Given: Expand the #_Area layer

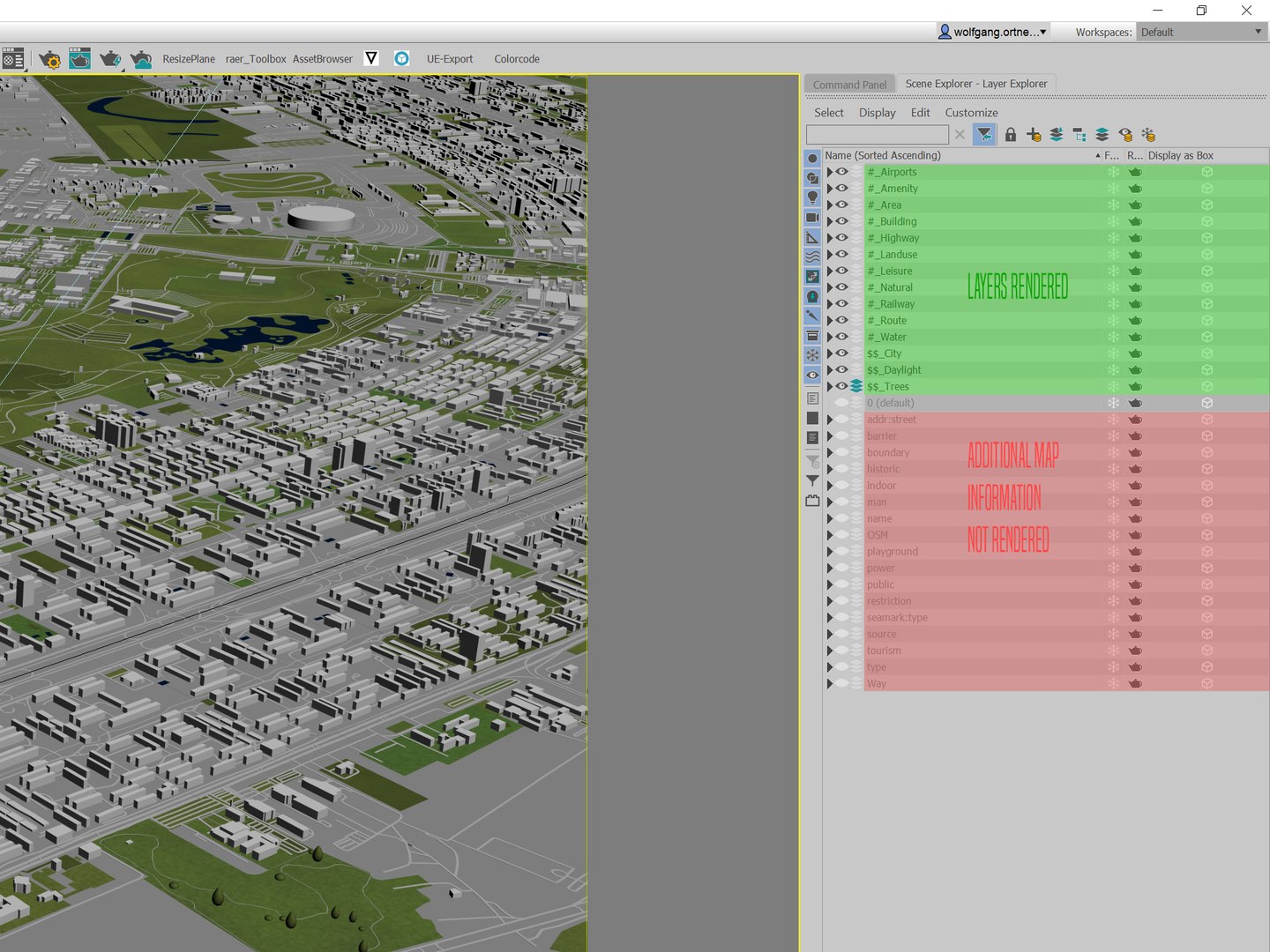Looking at the screenshot, I should (829, 205).
